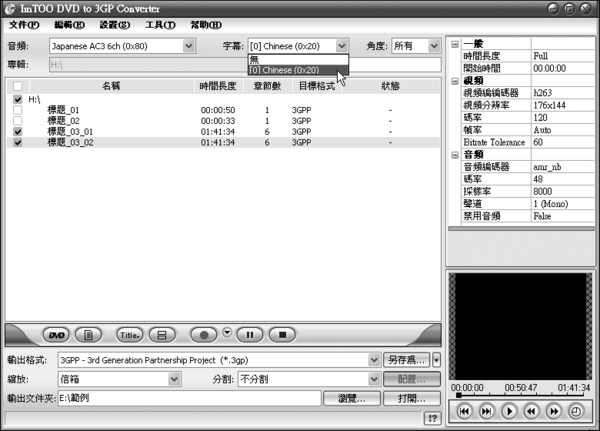Click the 配置... button
Viewport: 600px width, 431px height.
pos(412,379)
